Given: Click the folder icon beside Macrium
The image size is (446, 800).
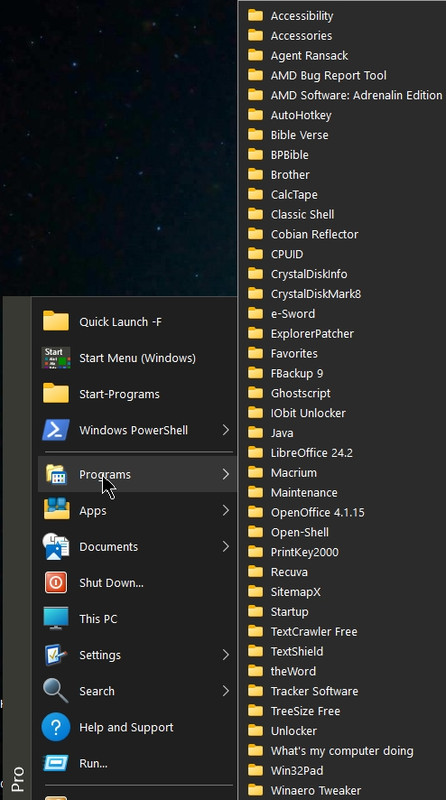Looking at the screenshot, I should pyautogui.click(x=255, y=472).
